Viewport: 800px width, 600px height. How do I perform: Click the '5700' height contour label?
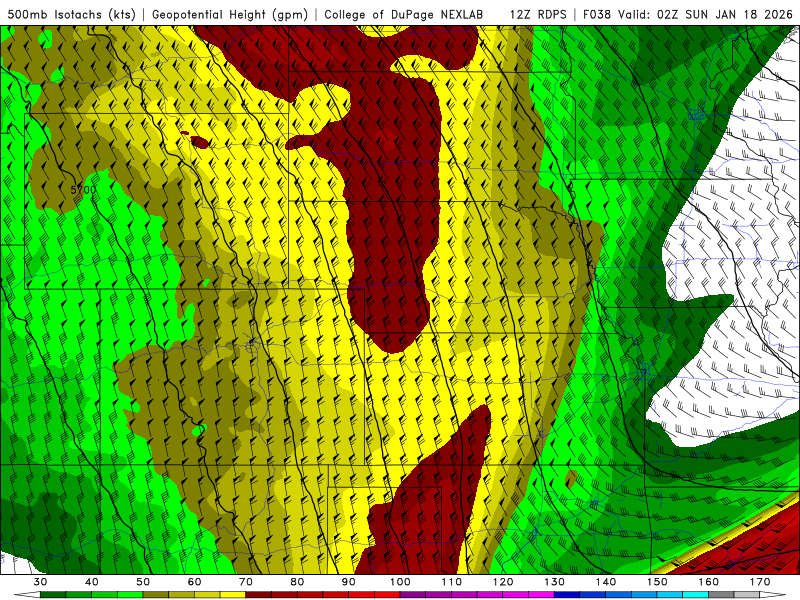click(x=83, y=190)
